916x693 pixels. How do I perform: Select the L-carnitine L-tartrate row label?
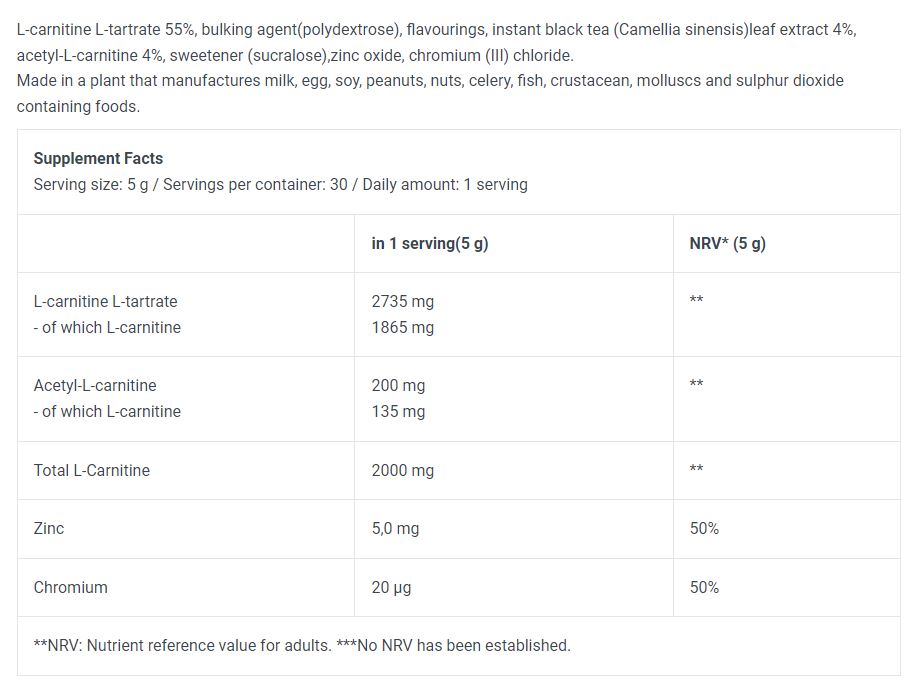coord(105,301)
